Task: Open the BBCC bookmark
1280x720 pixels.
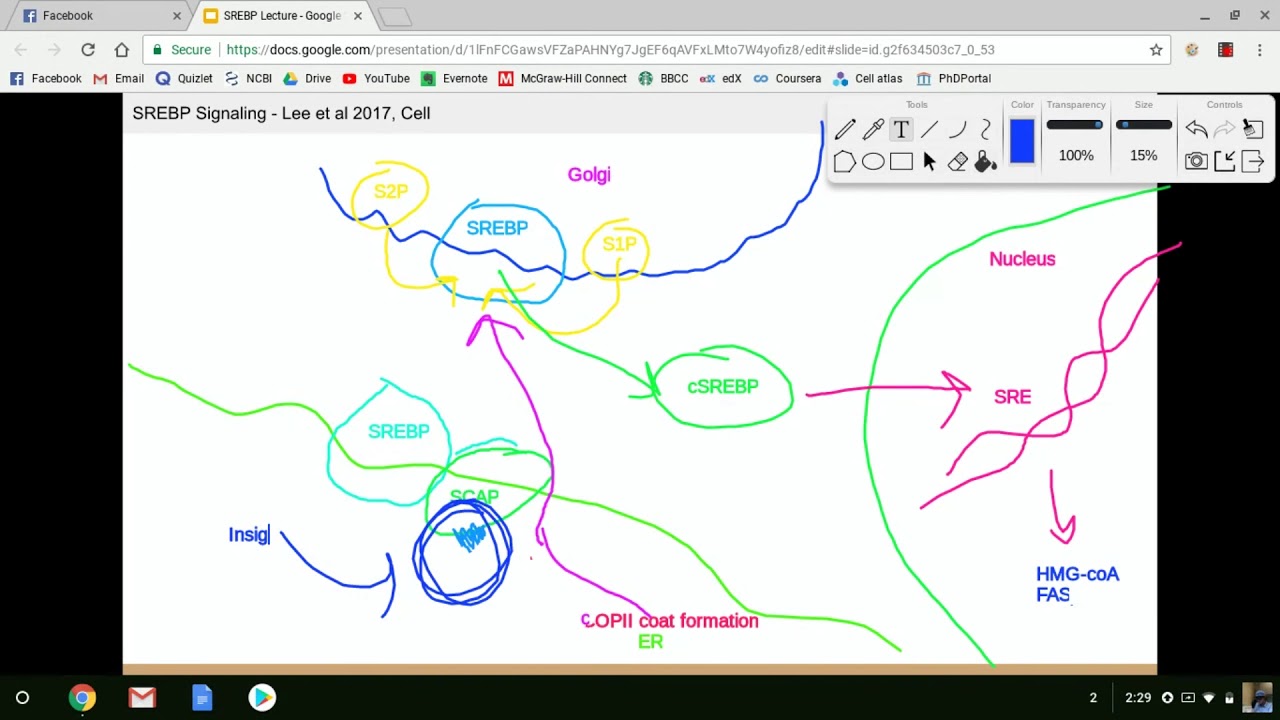Action: tap(663, 78)
